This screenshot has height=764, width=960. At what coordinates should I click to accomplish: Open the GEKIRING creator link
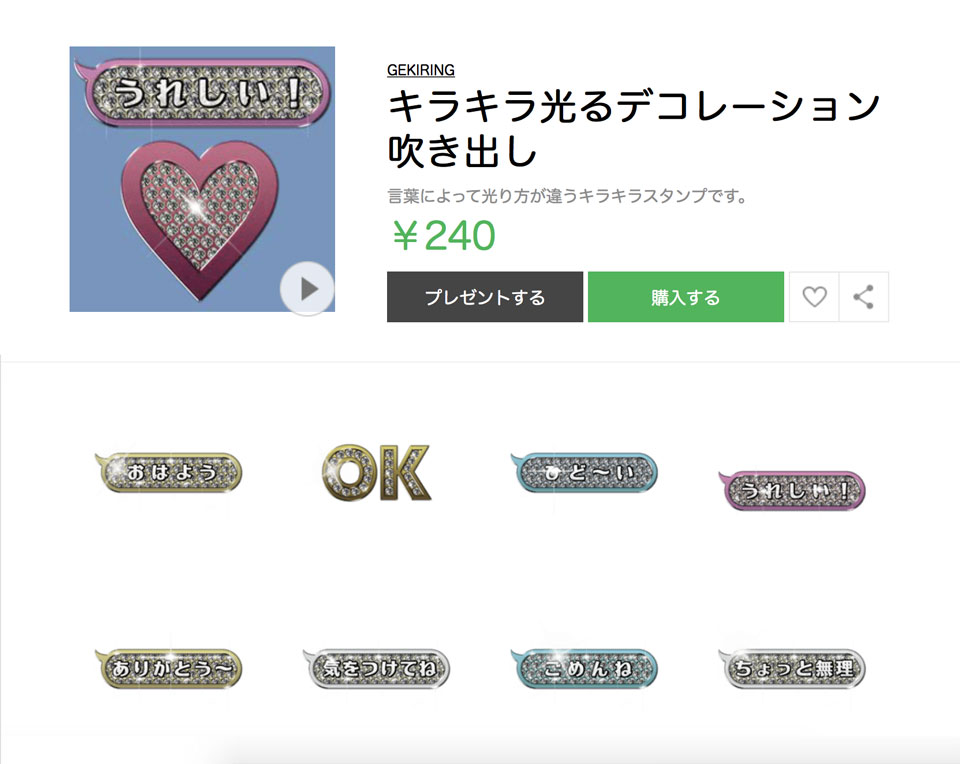[421, 70]
